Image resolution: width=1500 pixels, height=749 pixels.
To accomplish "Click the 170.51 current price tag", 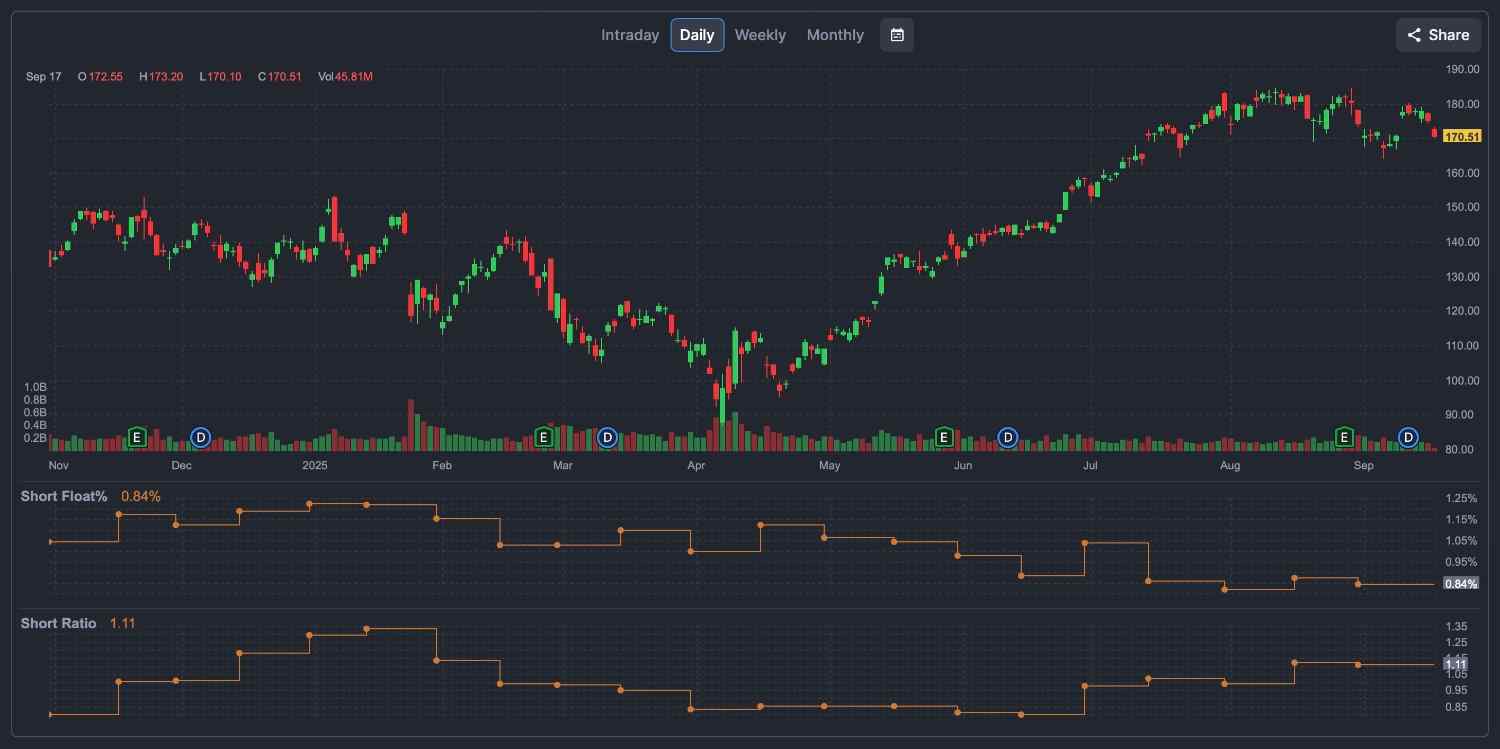I will pyautogui.click(x=1461, y=135).
